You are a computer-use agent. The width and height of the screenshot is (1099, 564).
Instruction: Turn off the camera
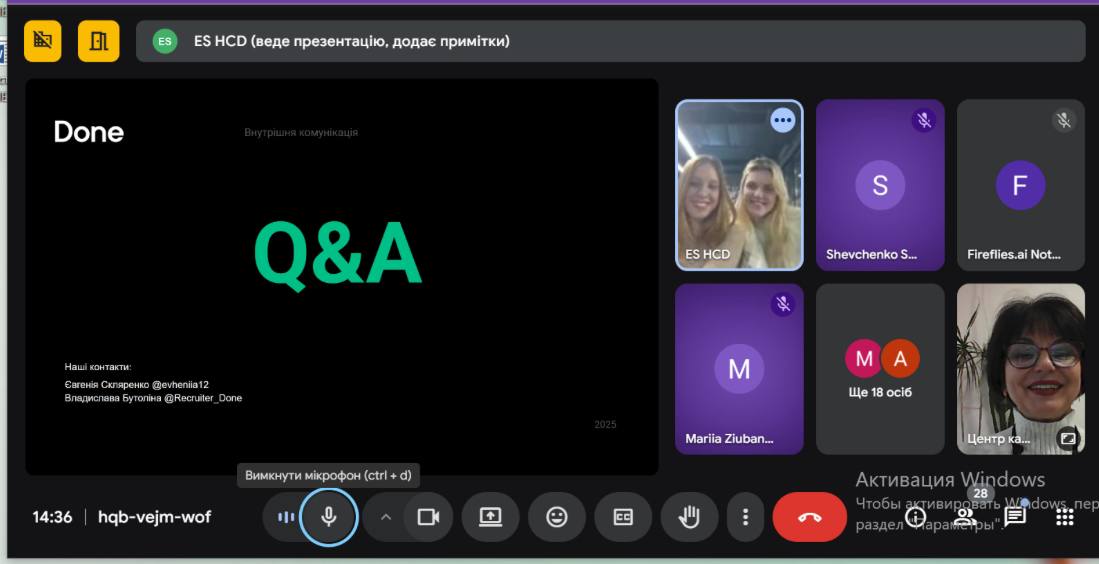click(x=428, y=517)
